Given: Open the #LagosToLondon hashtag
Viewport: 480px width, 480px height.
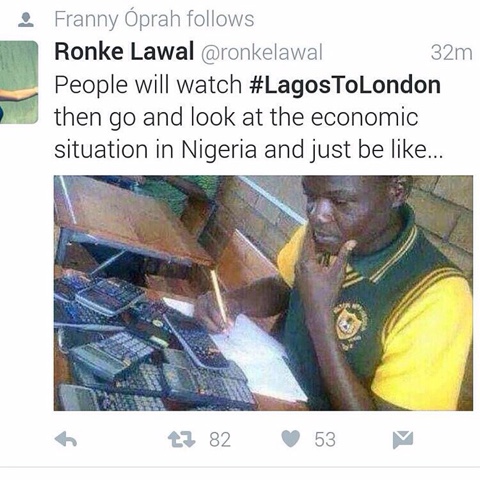Looking at the screenshot, I should coord(345,85).
